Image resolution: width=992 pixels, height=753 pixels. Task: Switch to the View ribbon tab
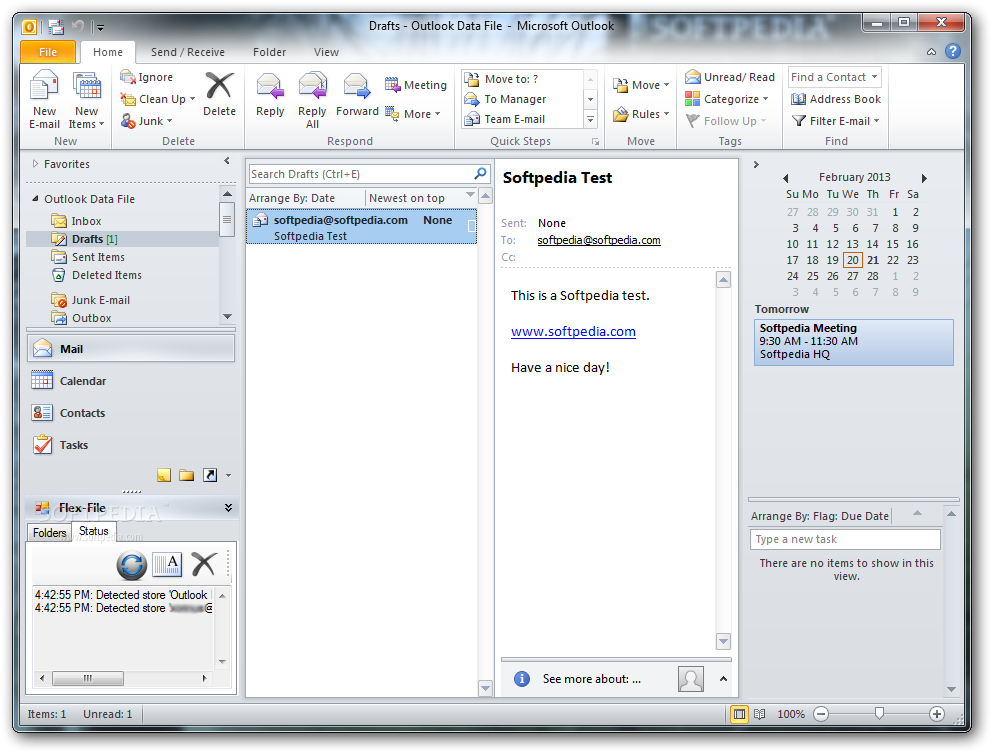click(x=326, y=52)
